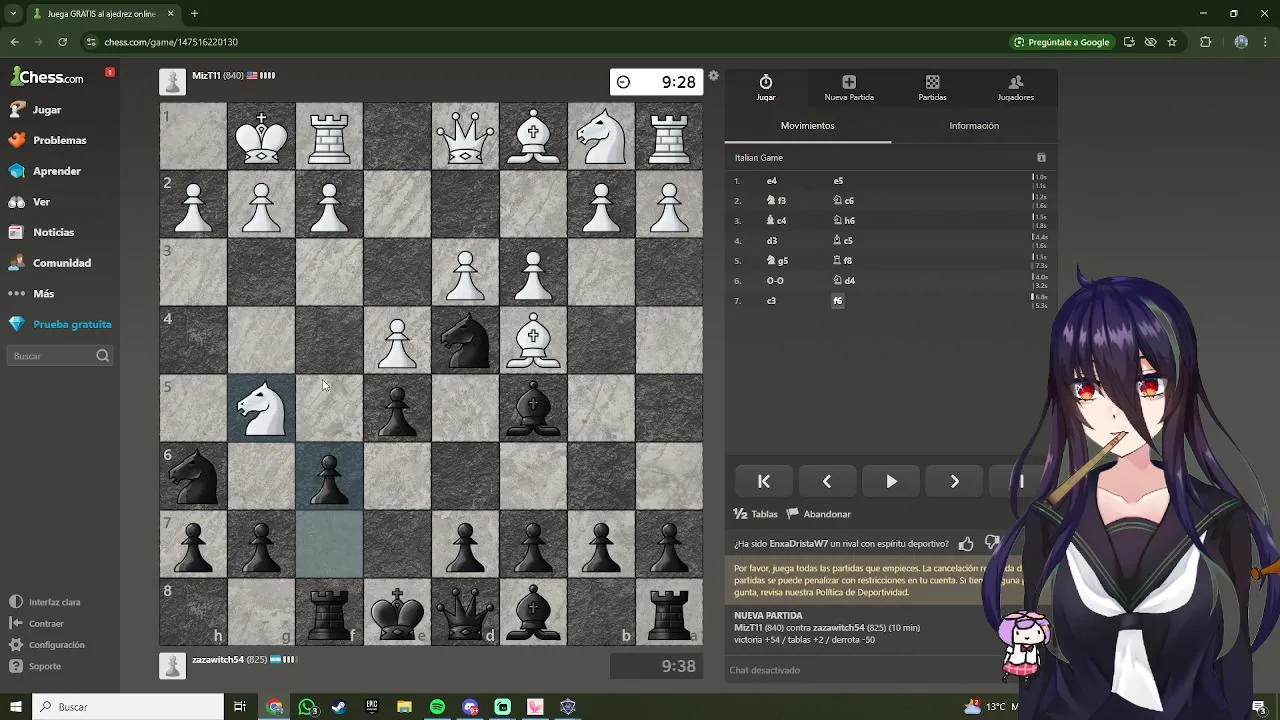Open the browser tab search dropdown
This screenshot has width=1280, height=720.
pos(13,14)
